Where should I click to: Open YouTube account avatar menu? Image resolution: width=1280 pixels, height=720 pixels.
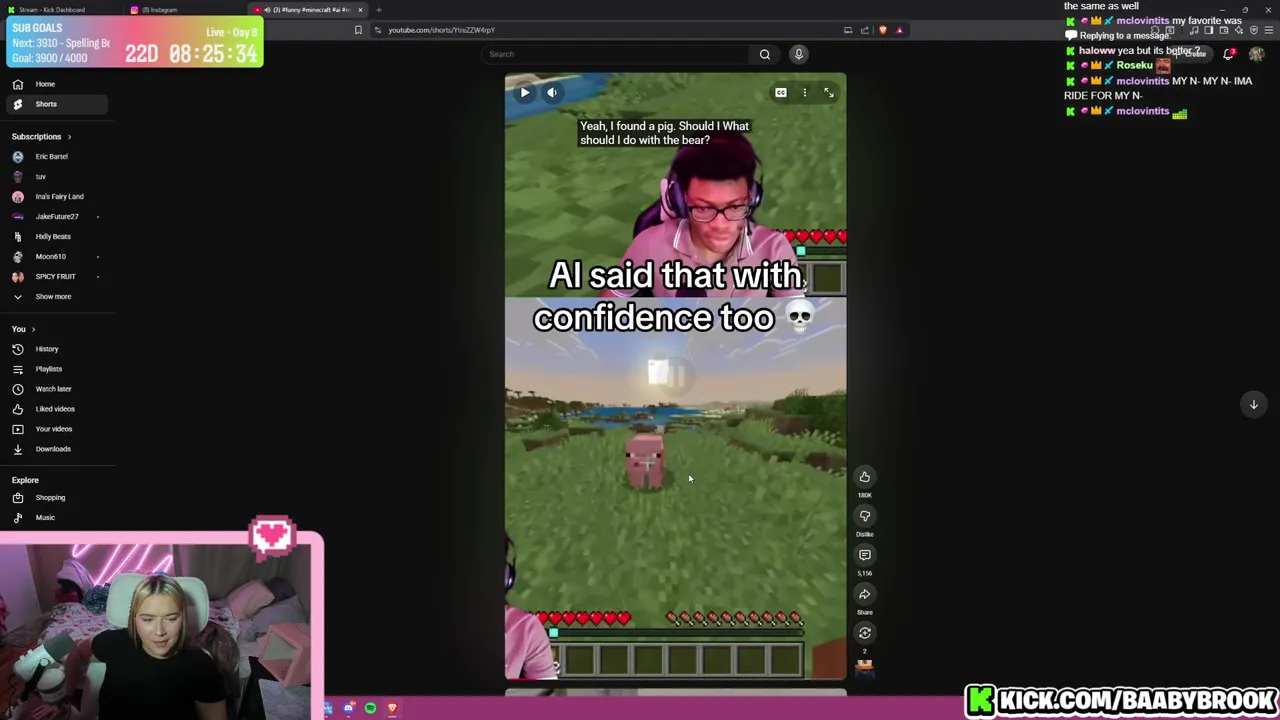(1257, 54)
